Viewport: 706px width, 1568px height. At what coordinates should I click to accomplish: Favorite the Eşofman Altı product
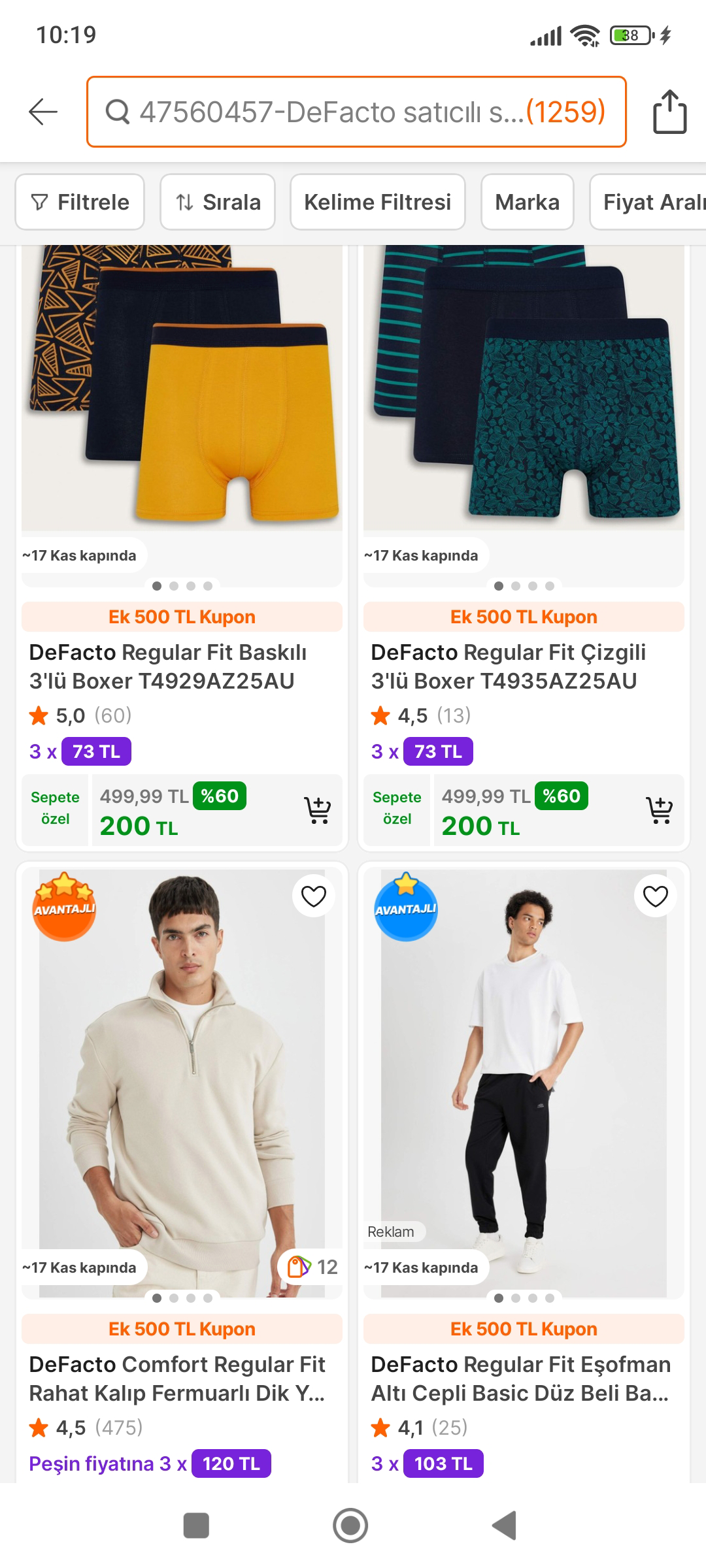tap(655, 896)
